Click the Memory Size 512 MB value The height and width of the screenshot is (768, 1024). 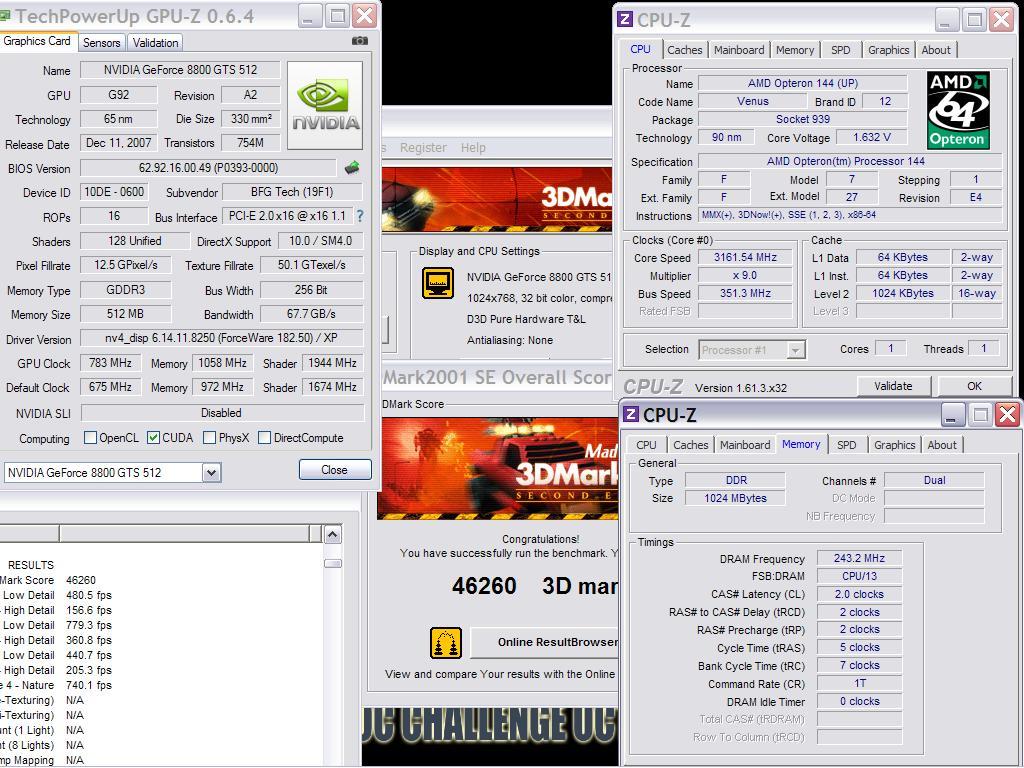point(125,313)
